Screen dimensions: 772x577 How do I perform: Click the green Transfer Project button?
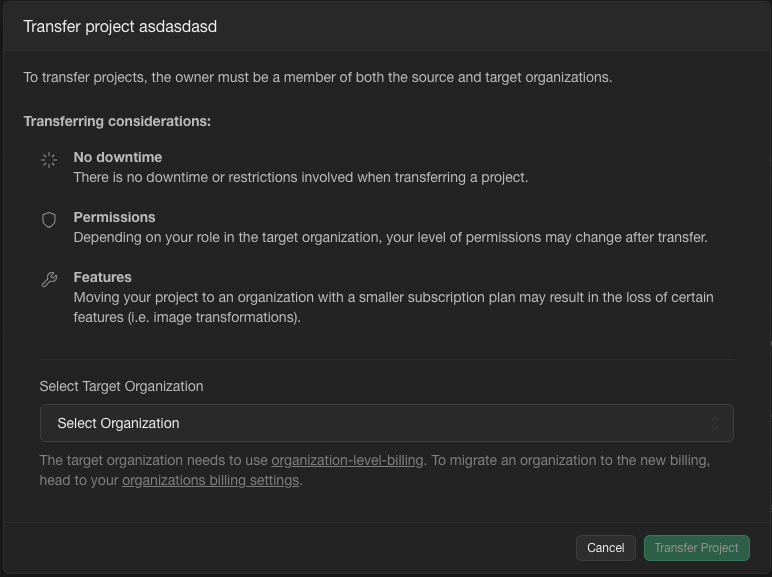pos(696,548)
